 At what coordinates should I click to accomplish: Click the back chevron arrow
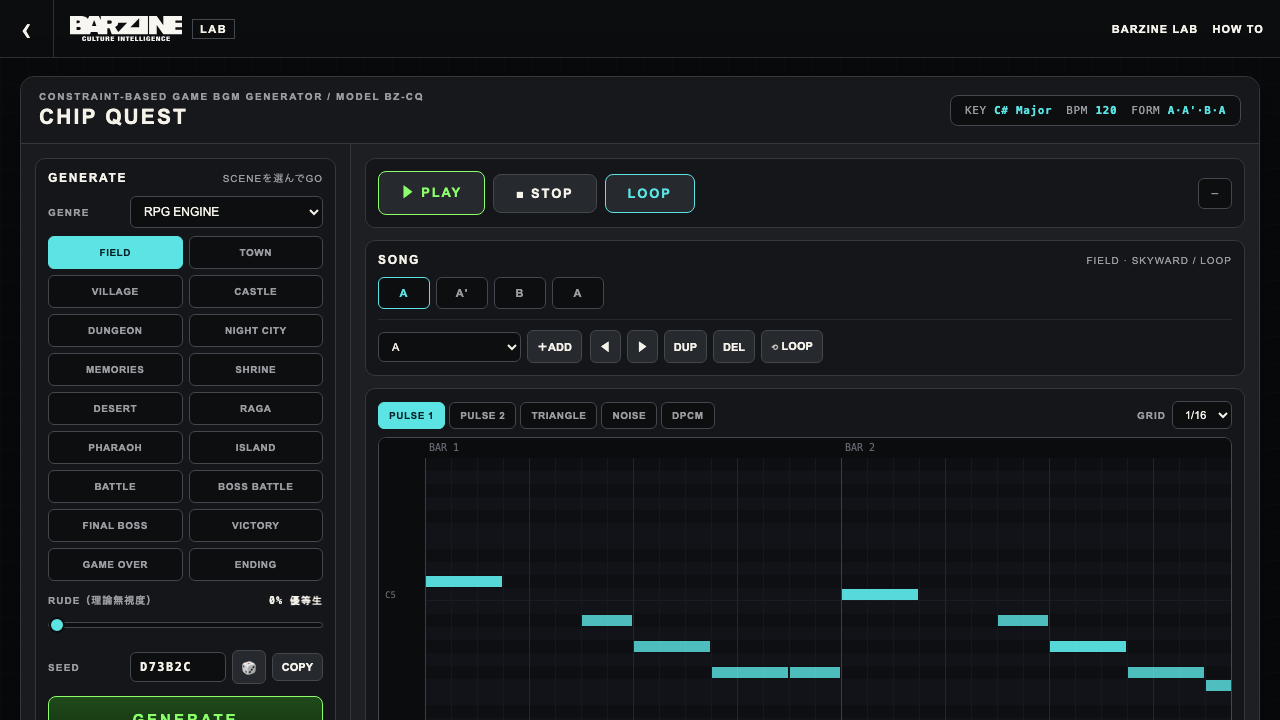click(26, 30)
